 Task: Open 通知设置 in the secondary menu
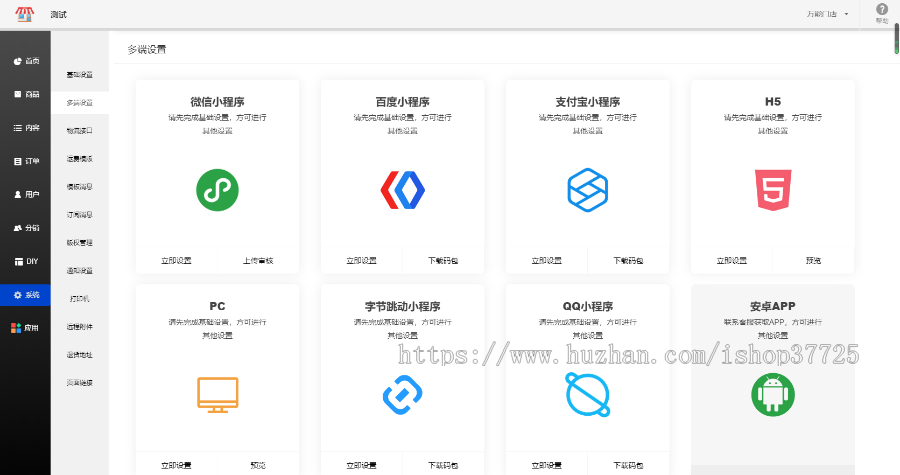[x=79, y=271]
